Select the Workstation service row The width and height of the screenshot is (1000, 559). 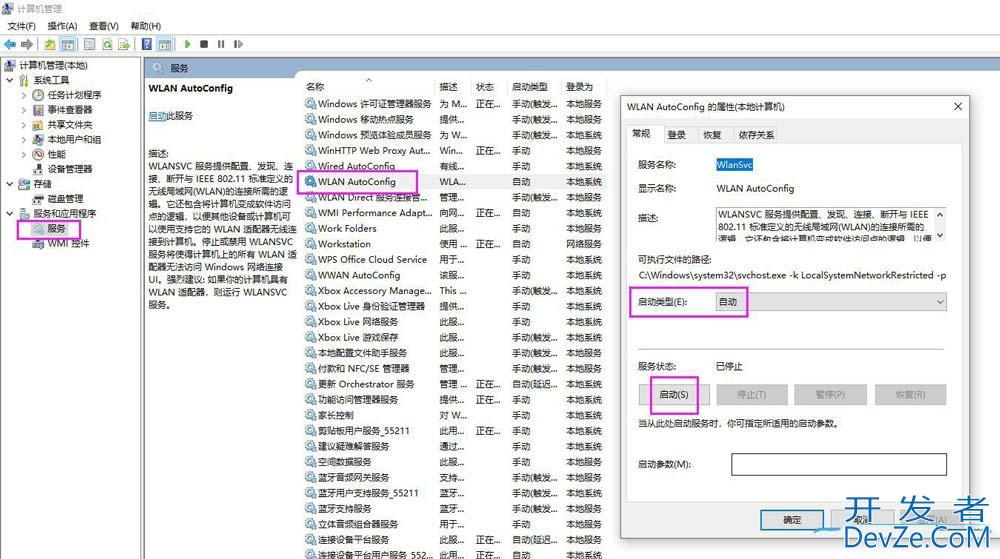[x=453, y=244]
